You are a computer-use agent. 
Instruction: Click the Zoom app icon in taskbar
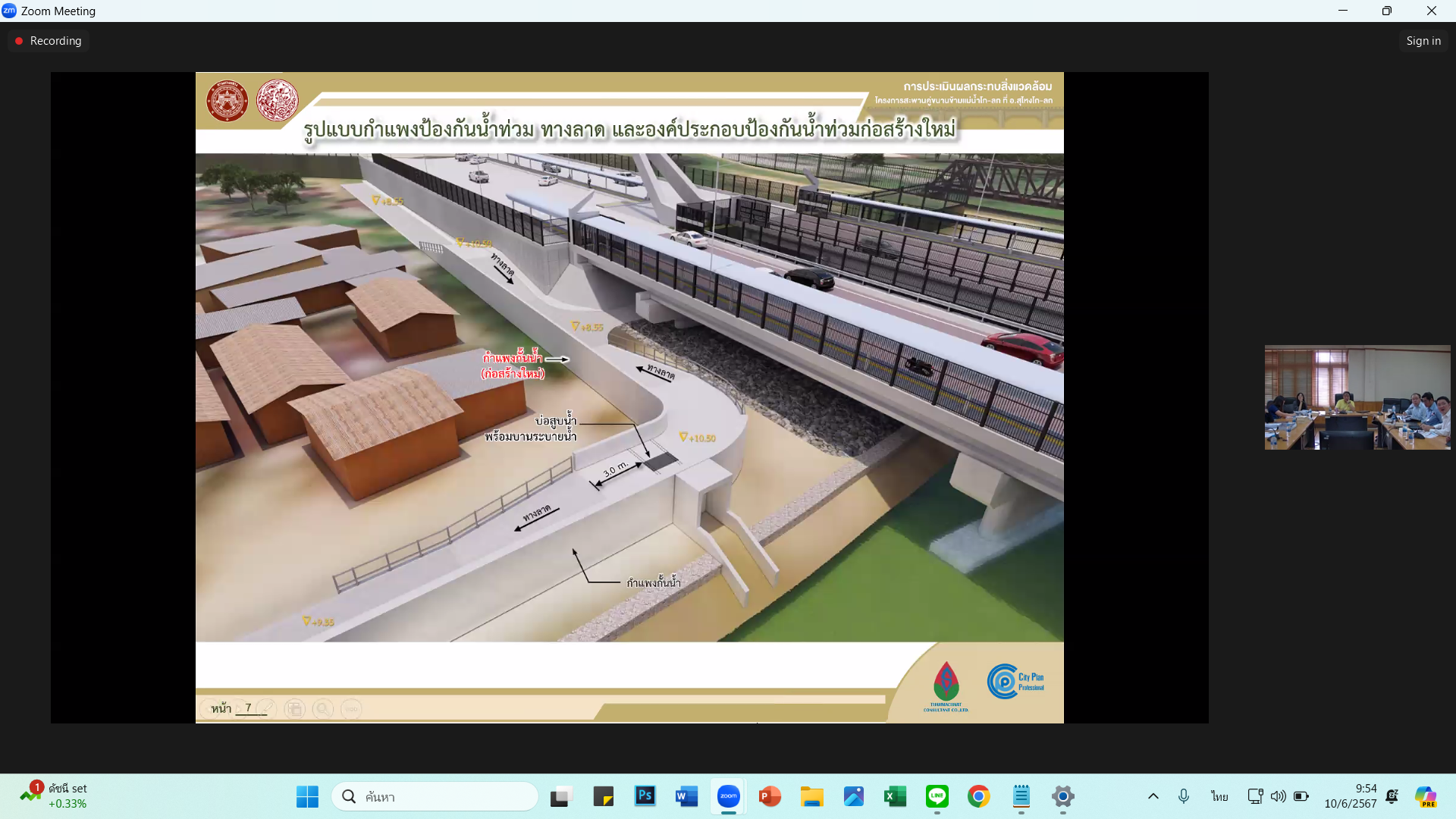click(x=729, y=796)
